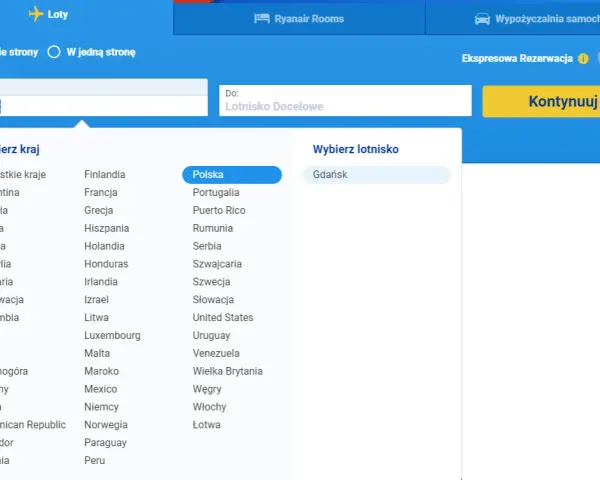Select Słowacja from country list
The height and width of the screenshot is (480, 600).
point(213,300)
